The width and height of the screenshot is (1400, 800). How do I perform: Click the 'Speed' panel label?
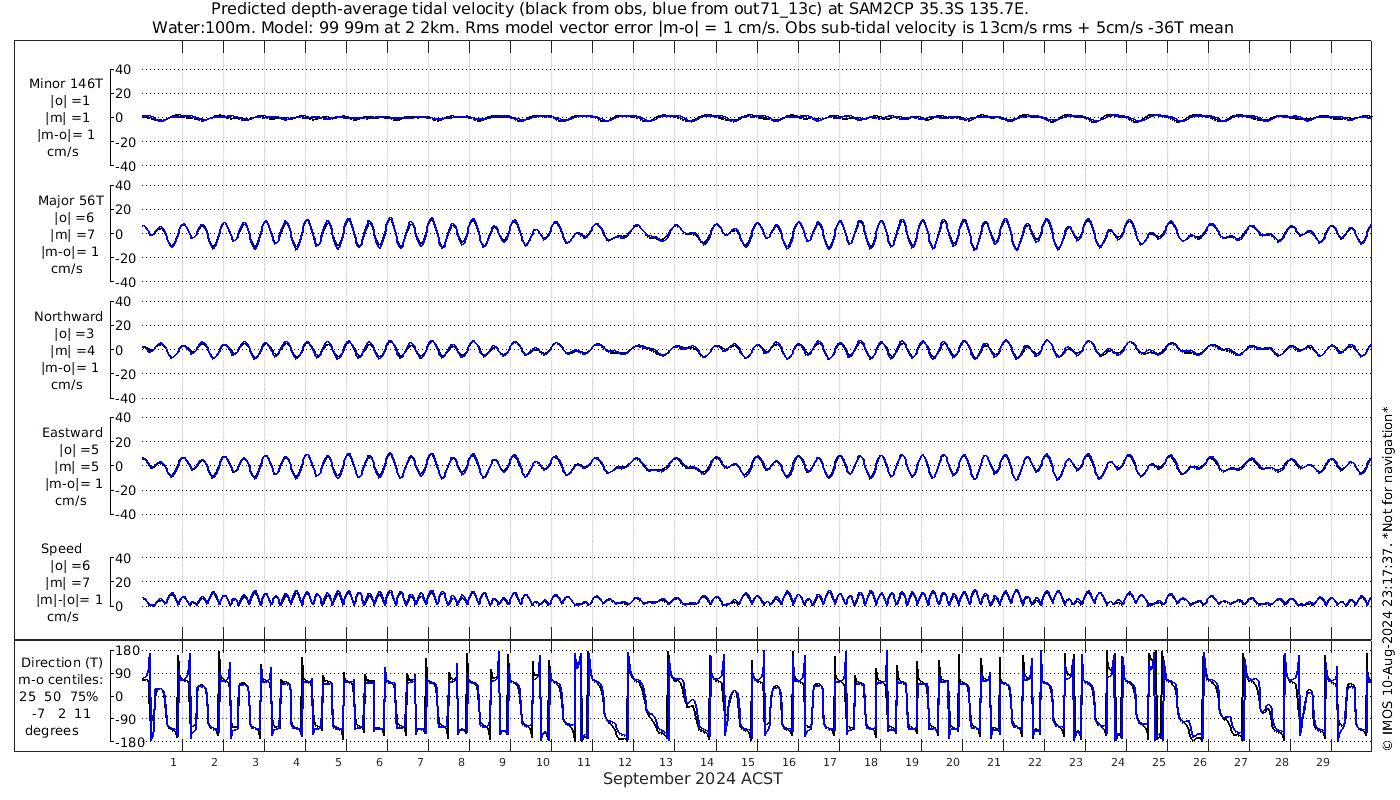tap(62, 549)
